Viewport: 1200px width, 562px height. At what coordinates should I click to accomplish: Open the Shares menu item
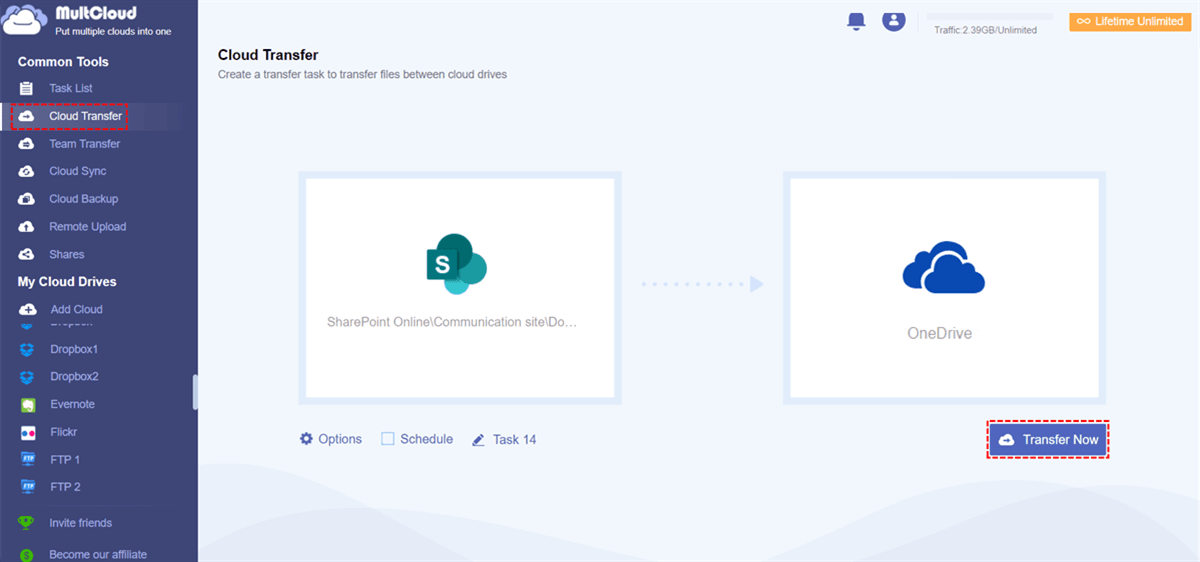[66, 254]
